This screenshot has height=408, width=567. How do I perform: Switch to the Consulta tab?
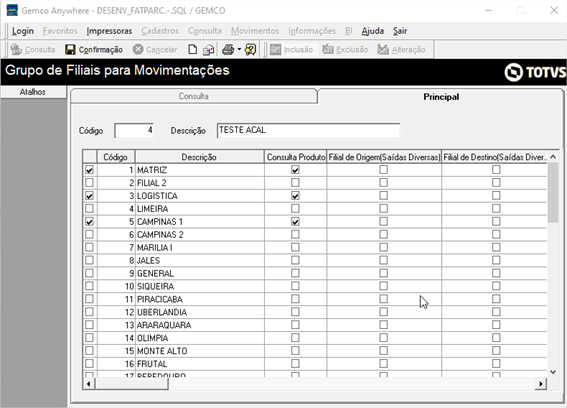pos(194,96)
